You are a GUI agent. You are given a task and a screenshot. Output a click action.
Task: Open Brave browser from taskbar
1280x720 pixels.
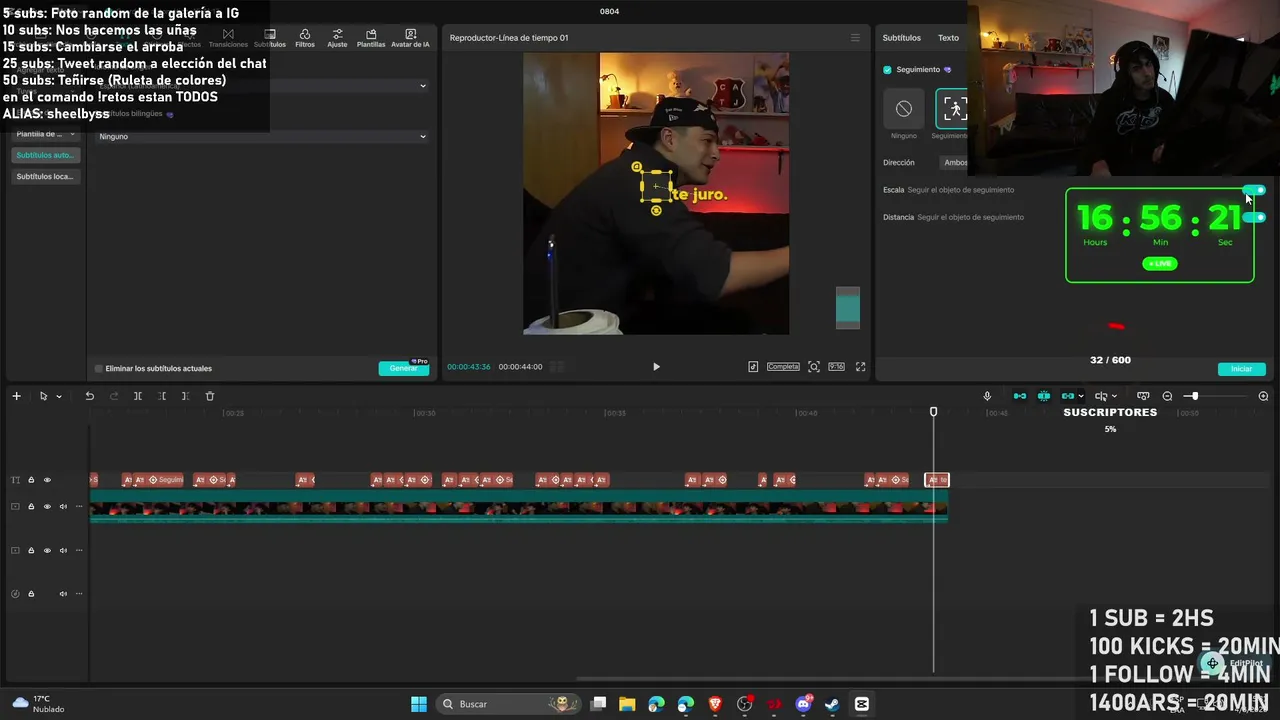pyautogui.click(x=715, y=704)
